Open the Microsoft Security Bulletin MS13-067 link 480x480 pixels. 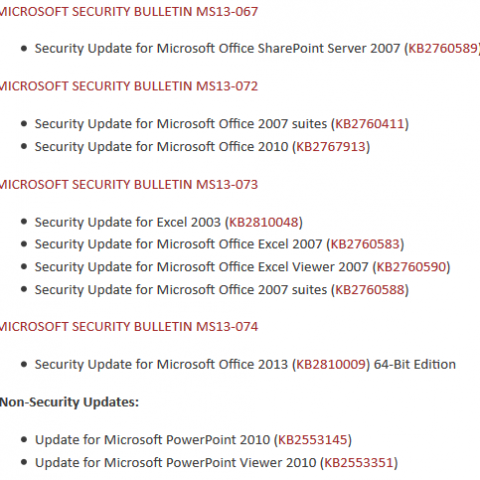[x=129, y=12]
